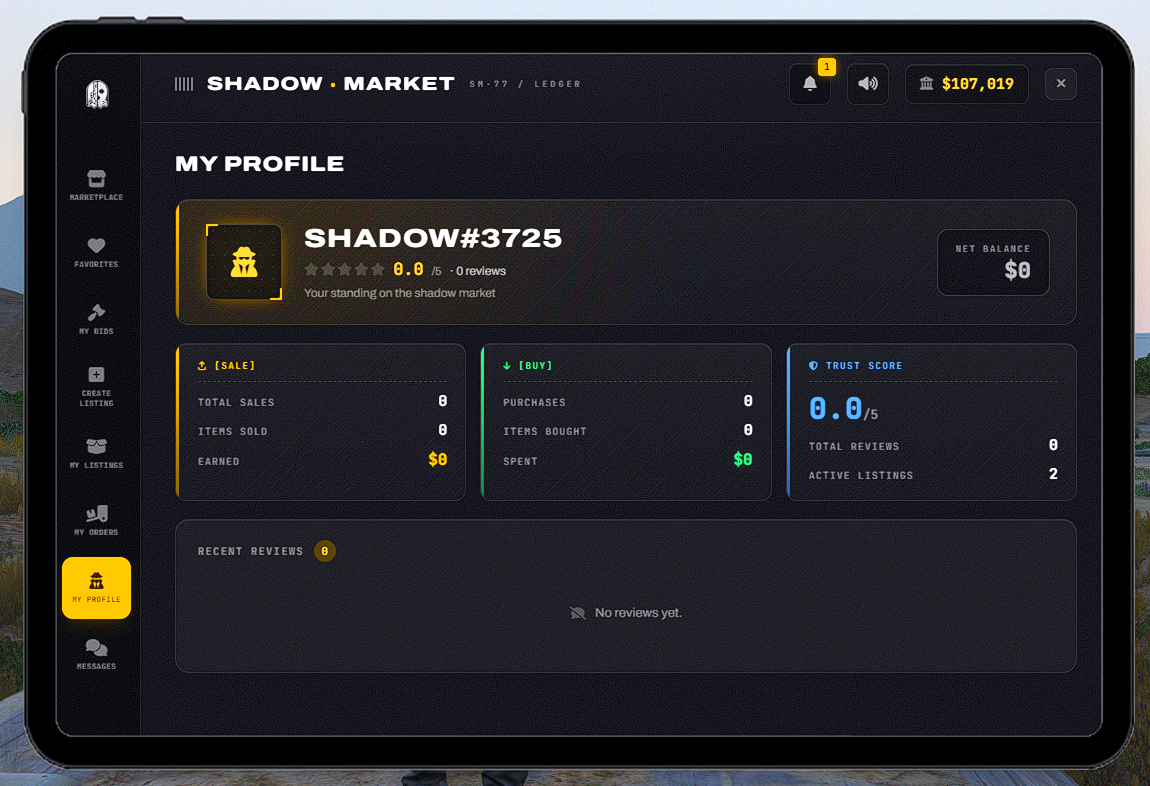Click the 'RECENT REVIEWS' header text

point(250,551)
